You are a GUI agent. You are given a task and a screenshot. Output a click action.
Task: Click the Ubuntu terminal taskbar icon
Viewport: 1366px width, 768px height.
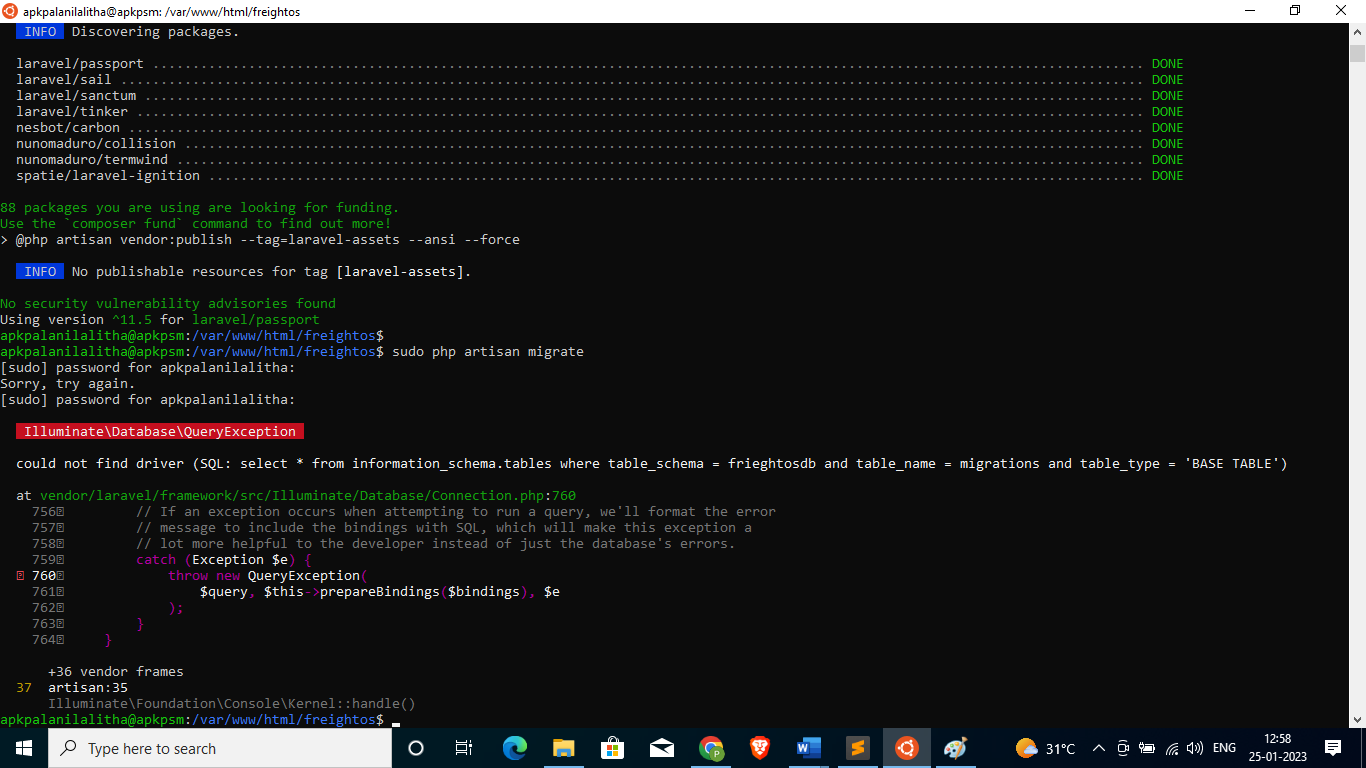pos(906,748)
